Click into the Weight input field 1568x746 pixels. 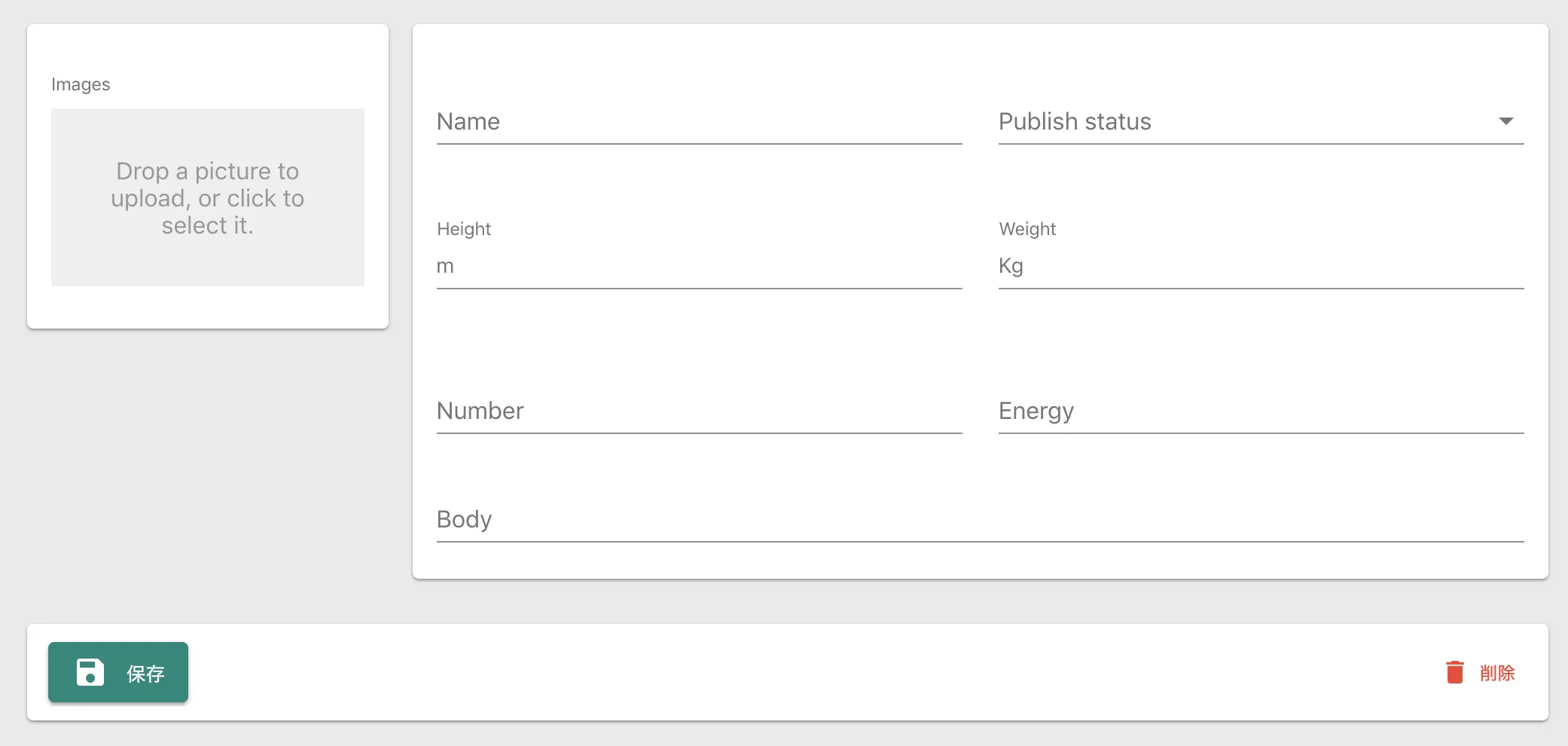(x=1273, y=266)
